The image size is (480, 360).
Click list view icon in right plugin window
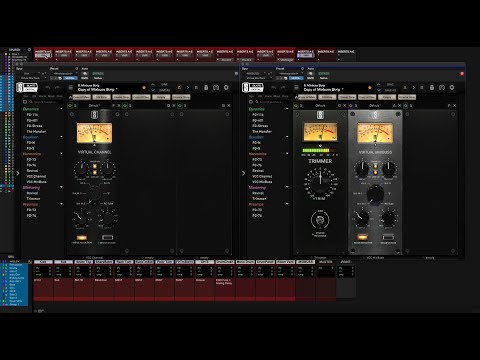point(422,88)
